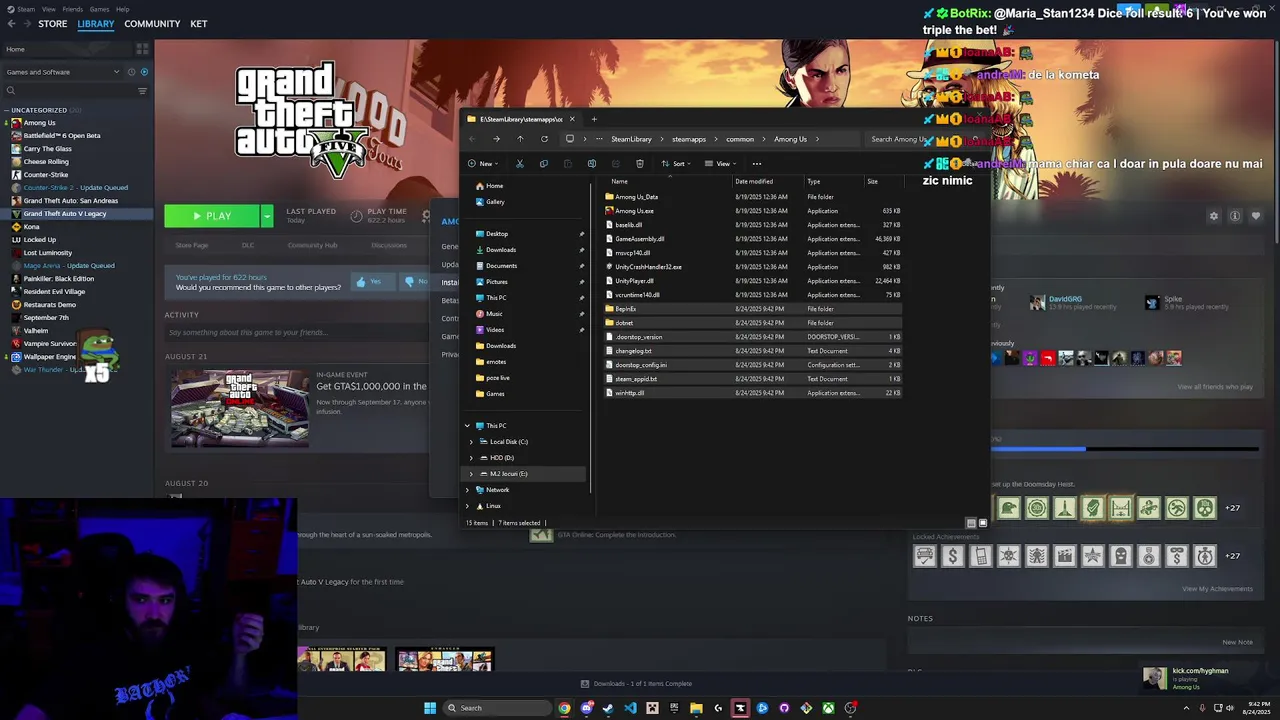
Task: Open Visual Studio Code from taskbar
Action: (630, 708)
